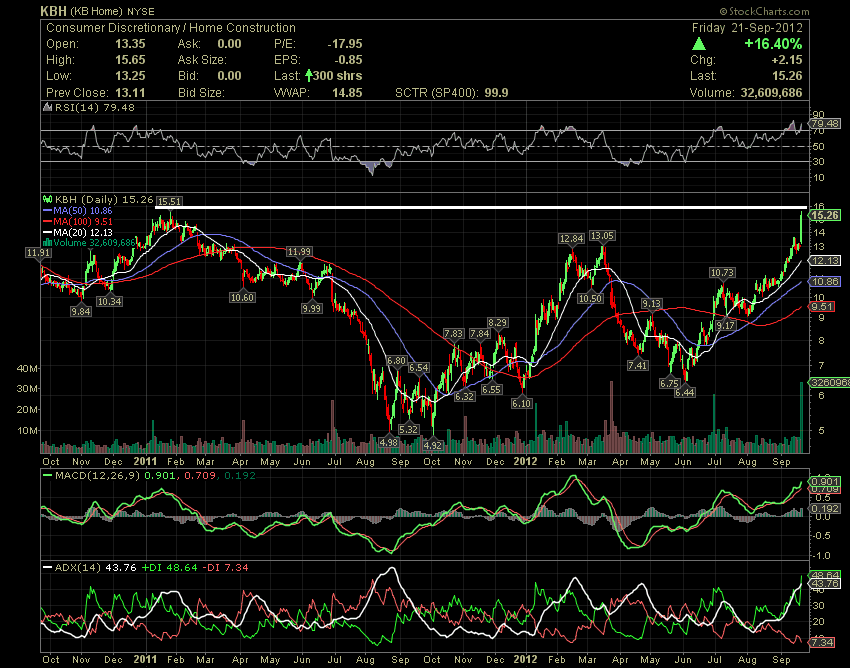This screenshot has height=668, width=850.
Task: Click the 10.60 price label
Action: point(242,297)
